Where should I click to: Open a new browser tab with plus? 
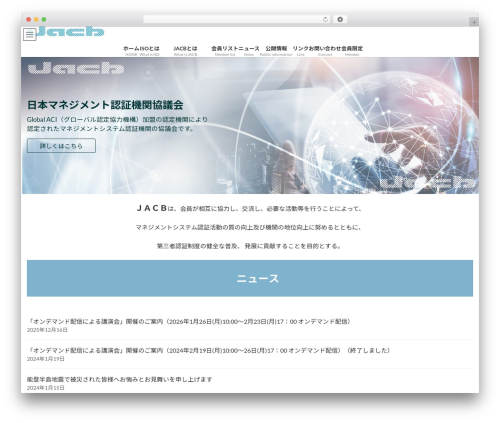474,22
